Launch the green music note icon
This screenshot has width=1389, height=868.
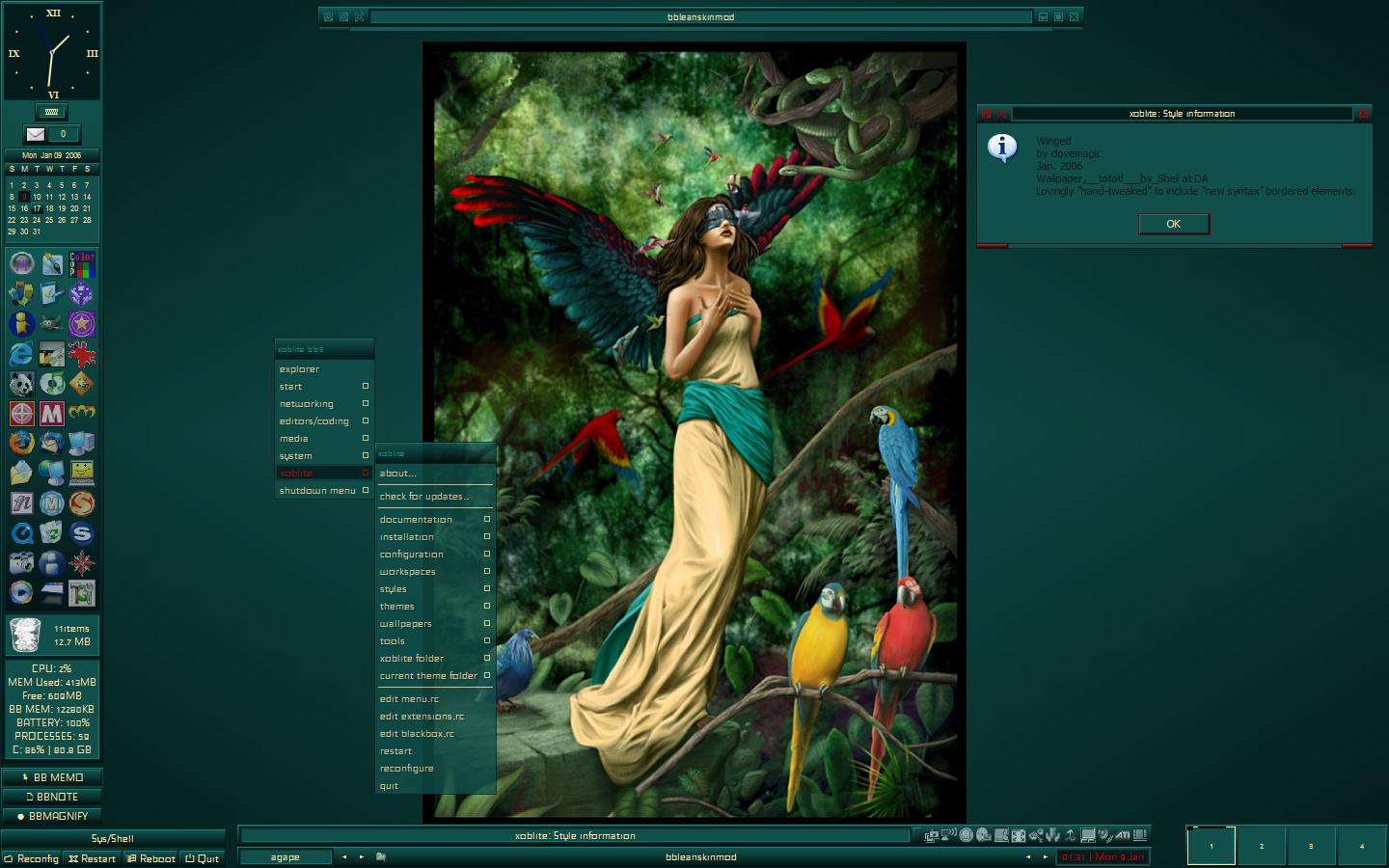(52, 384)
